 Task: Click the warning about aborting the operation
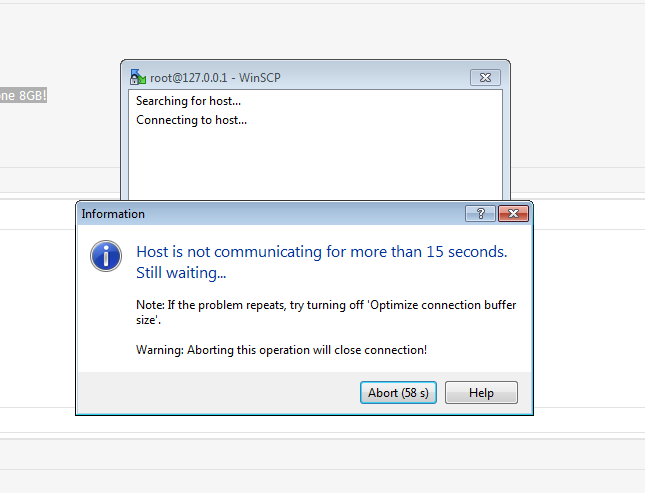281,350
